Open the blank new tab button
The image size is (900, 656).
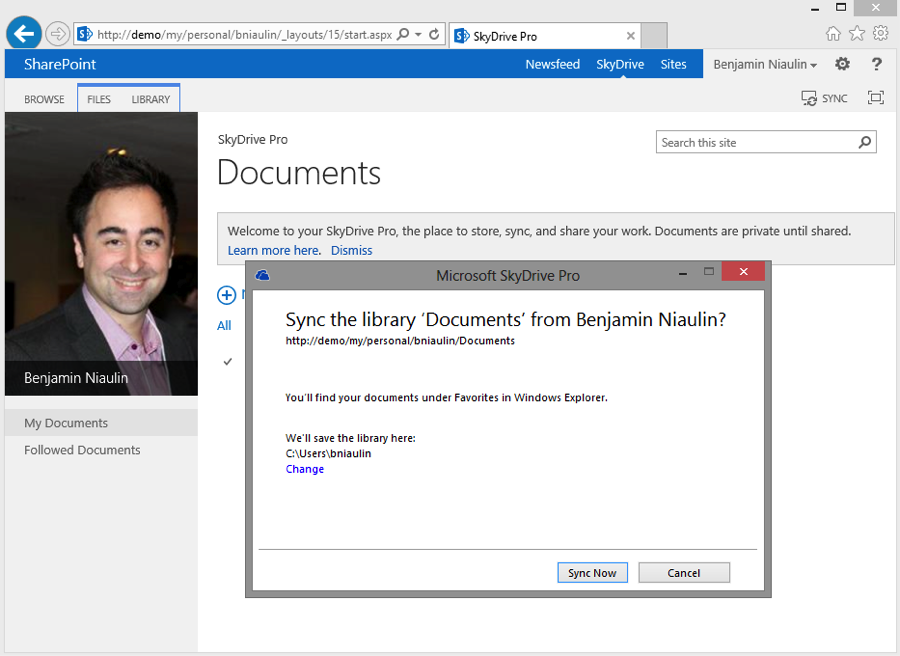(x=654, y=36)
